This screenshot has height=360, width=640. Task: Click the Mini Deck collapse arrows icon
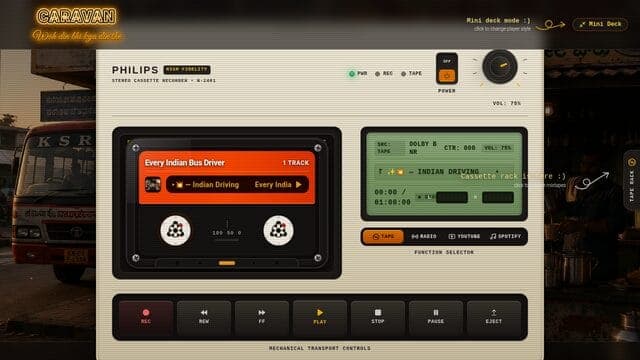click(x=582, y=24)
